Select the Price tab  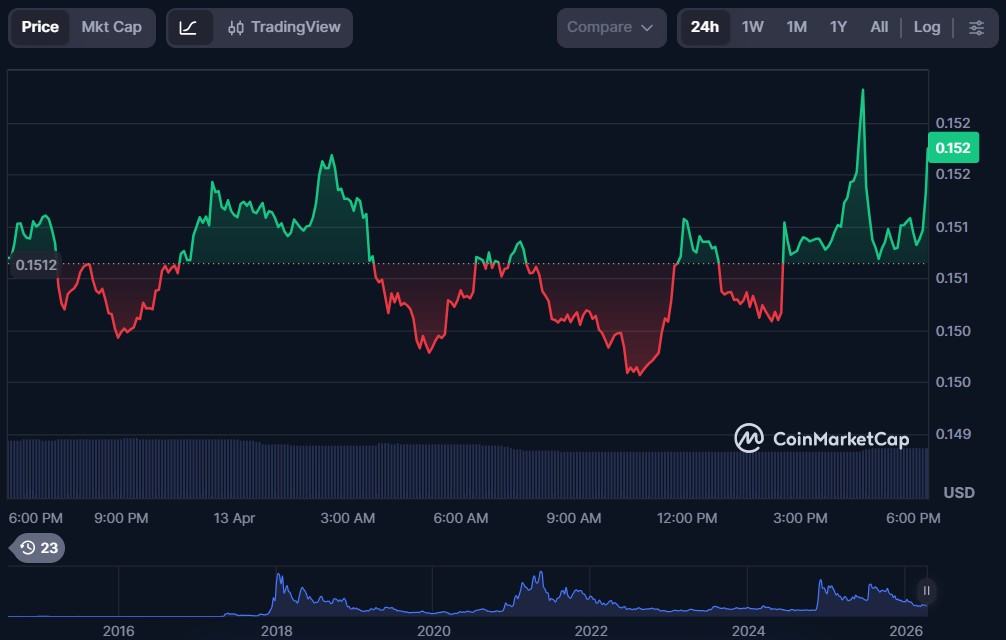40,27
